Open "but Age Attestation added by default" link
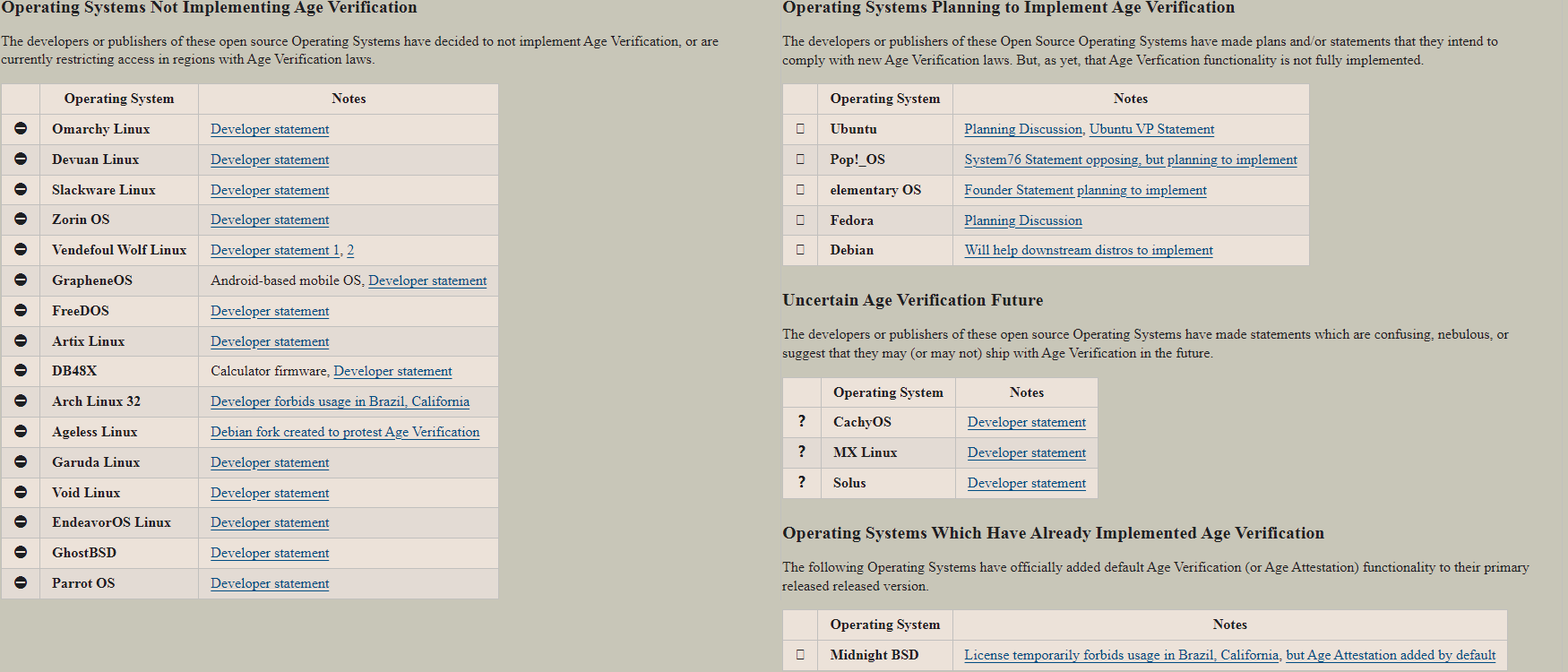The height and width of the screenshot is (672, 1568). point(1391,655)
